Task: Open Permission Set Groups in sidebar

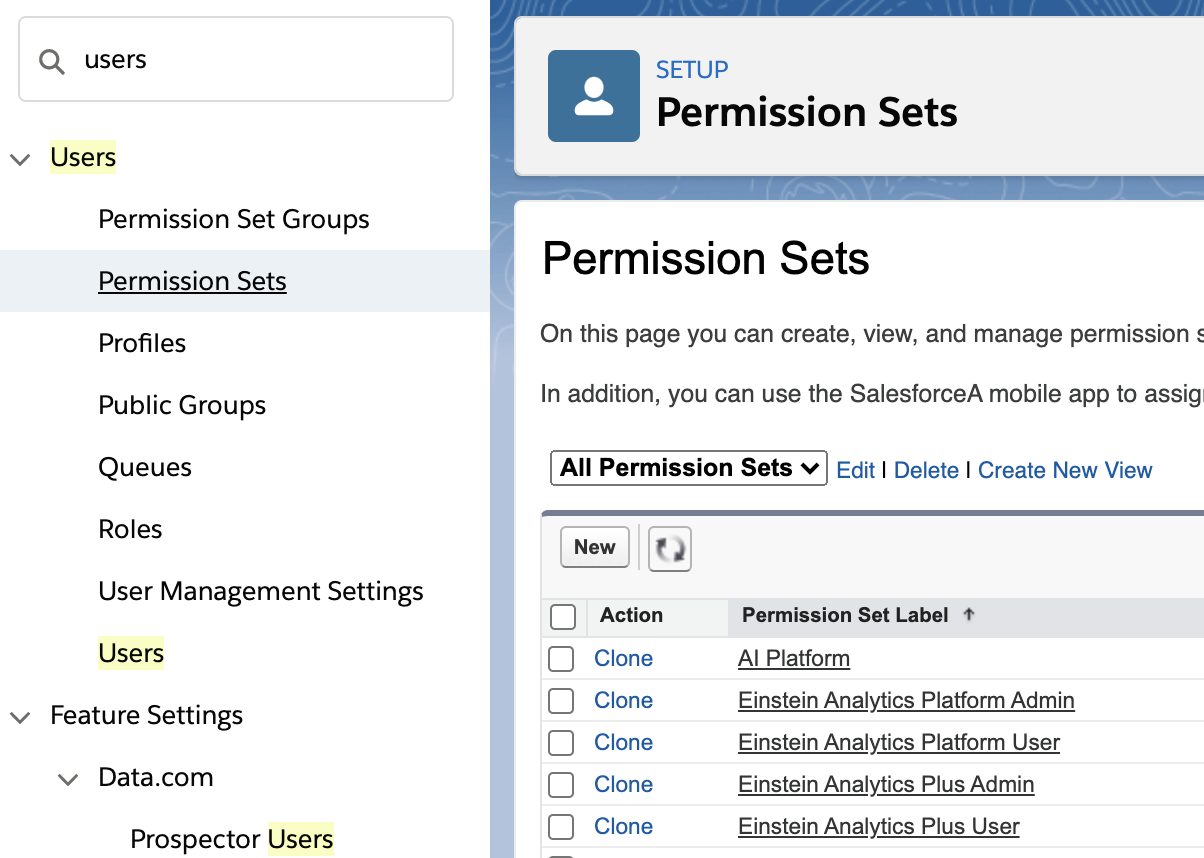Action: pos(234,219)
